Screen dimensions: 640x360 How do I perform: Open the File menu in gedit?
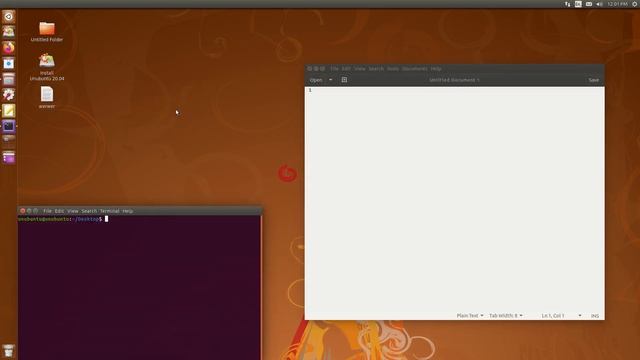334,69
